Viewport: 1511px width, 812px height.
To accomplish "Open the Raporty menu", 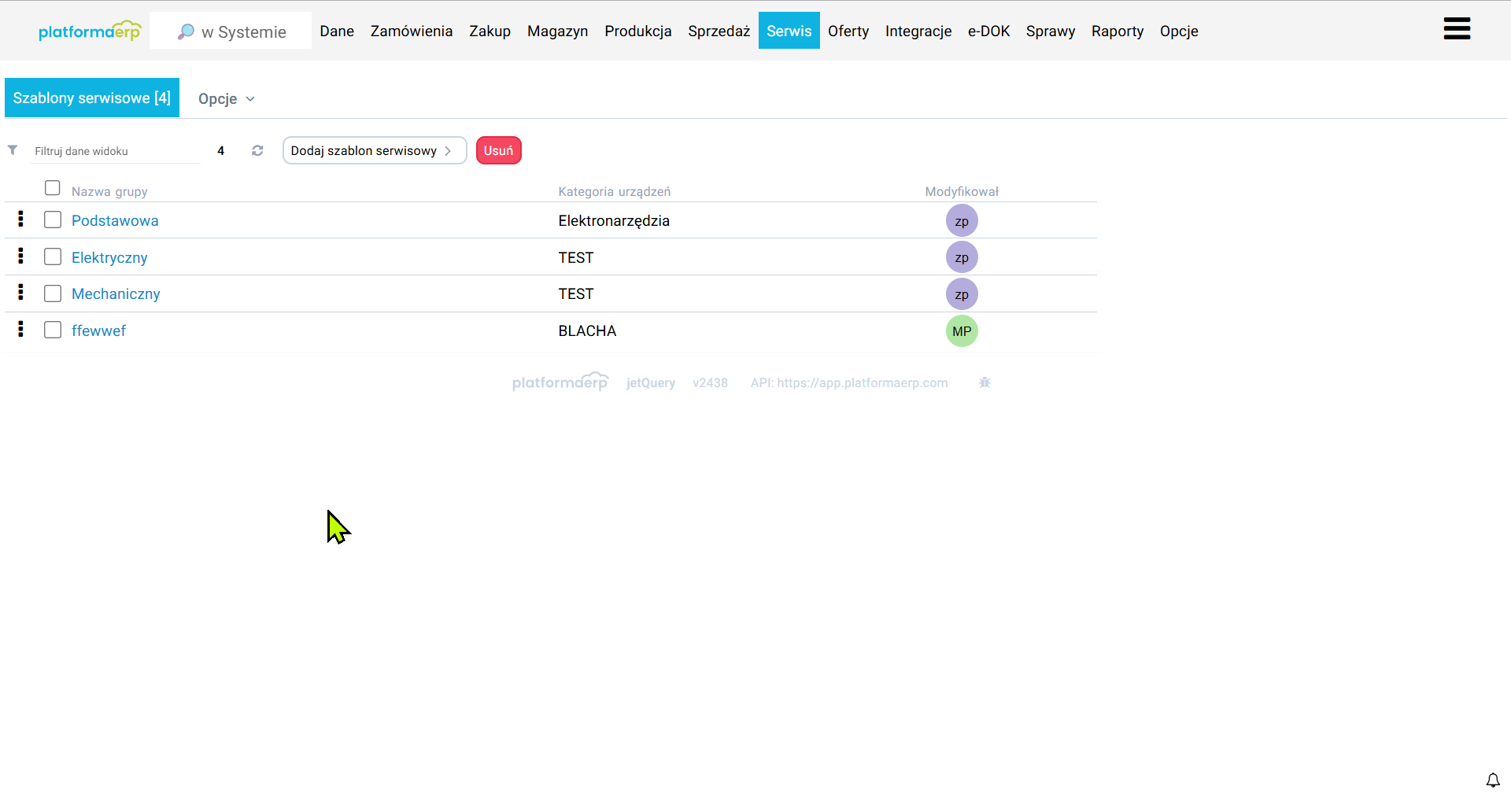I will (1117, 31).
